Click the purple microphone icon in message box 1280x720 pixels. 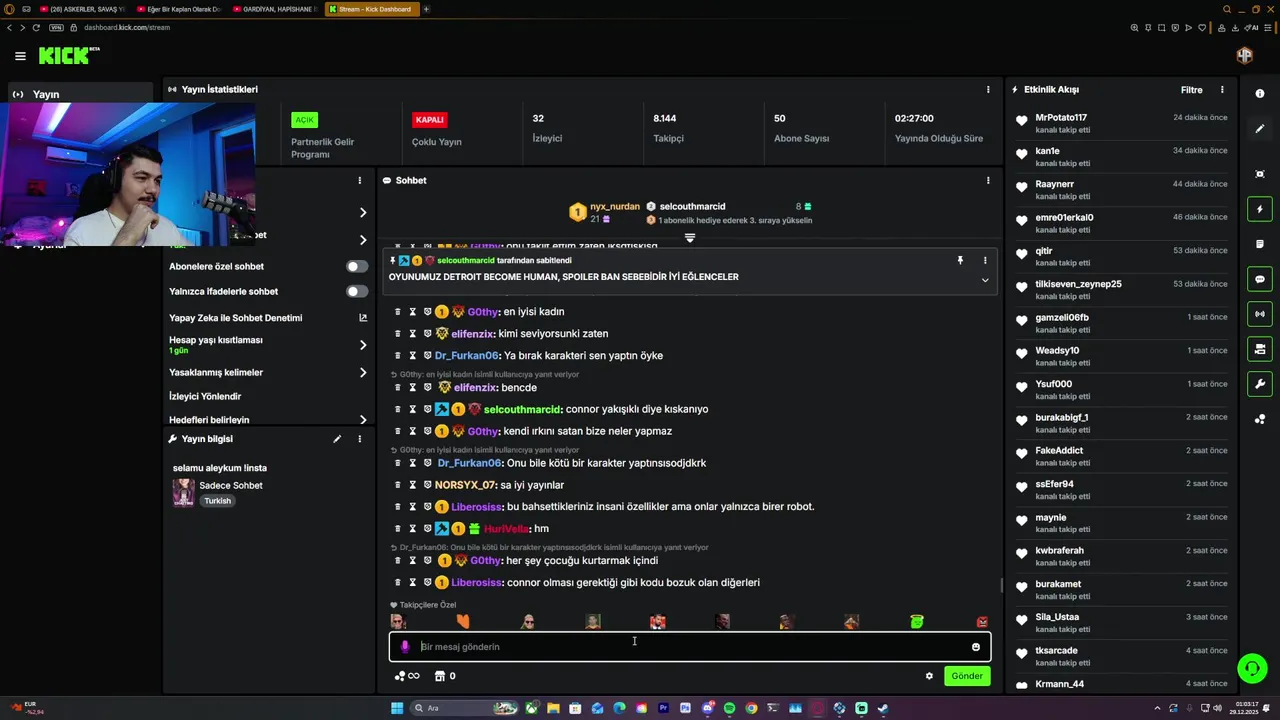pos(405,646)
